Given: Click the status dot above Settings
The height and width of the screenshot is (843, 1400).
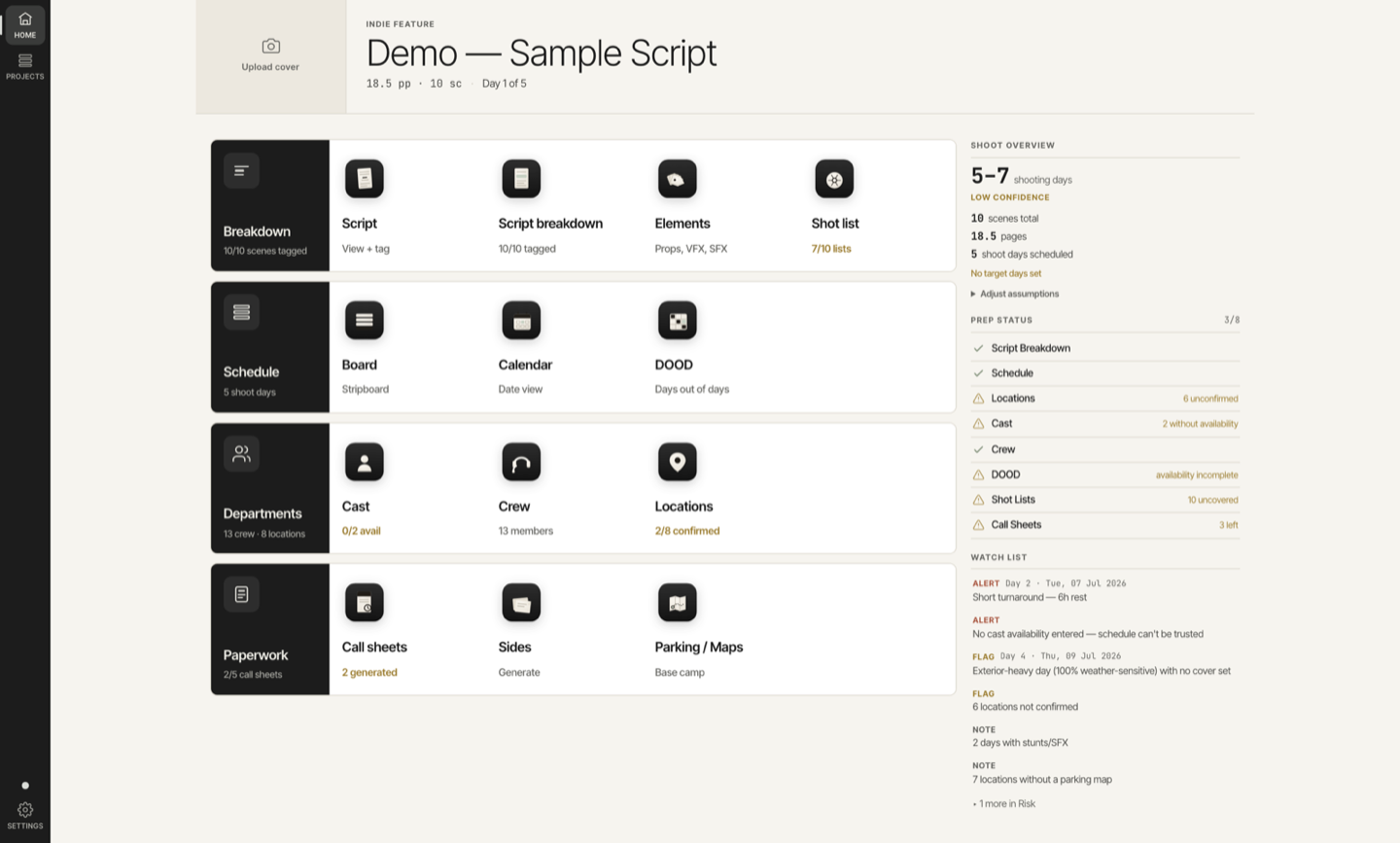Looking at the screenshot, I should (x=25, y=786).
